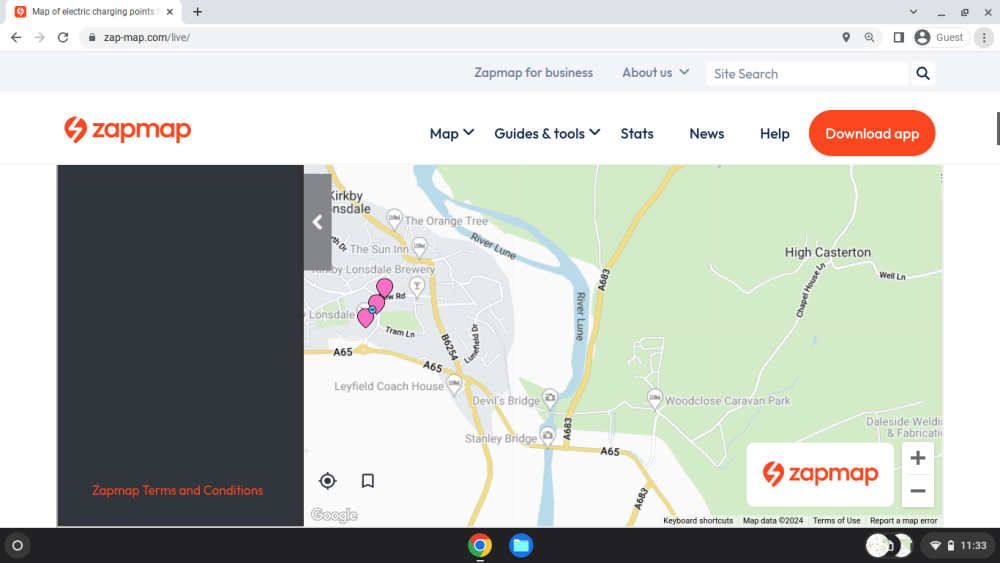The width and height of the screenshot is (1000, 563).
Task: Click the Devil's Bridge camera pin
Action: click(x=550, y=398)
